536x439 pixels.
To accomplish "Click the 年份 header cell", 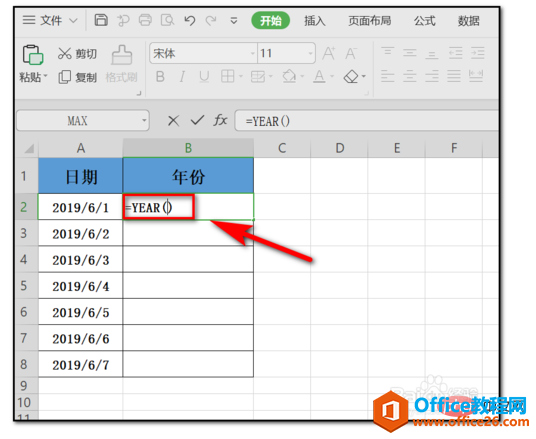I will click(x=188, y=176).
